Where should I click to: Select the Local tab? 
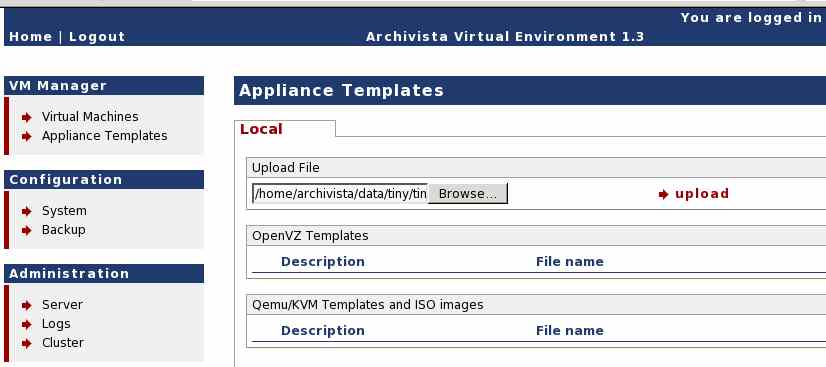click(261, 129)
